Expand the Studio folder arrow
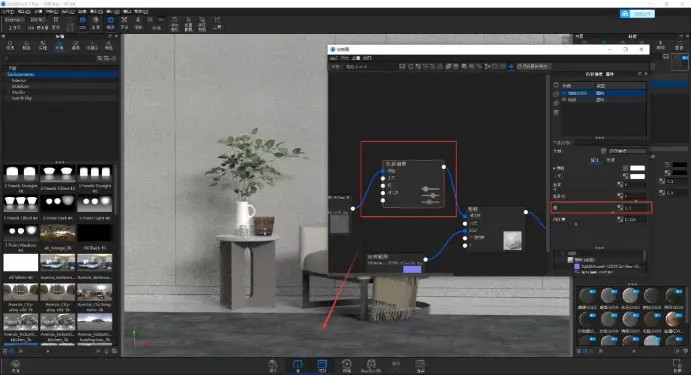The image size is (692, 375). click(x=9, y=92)
